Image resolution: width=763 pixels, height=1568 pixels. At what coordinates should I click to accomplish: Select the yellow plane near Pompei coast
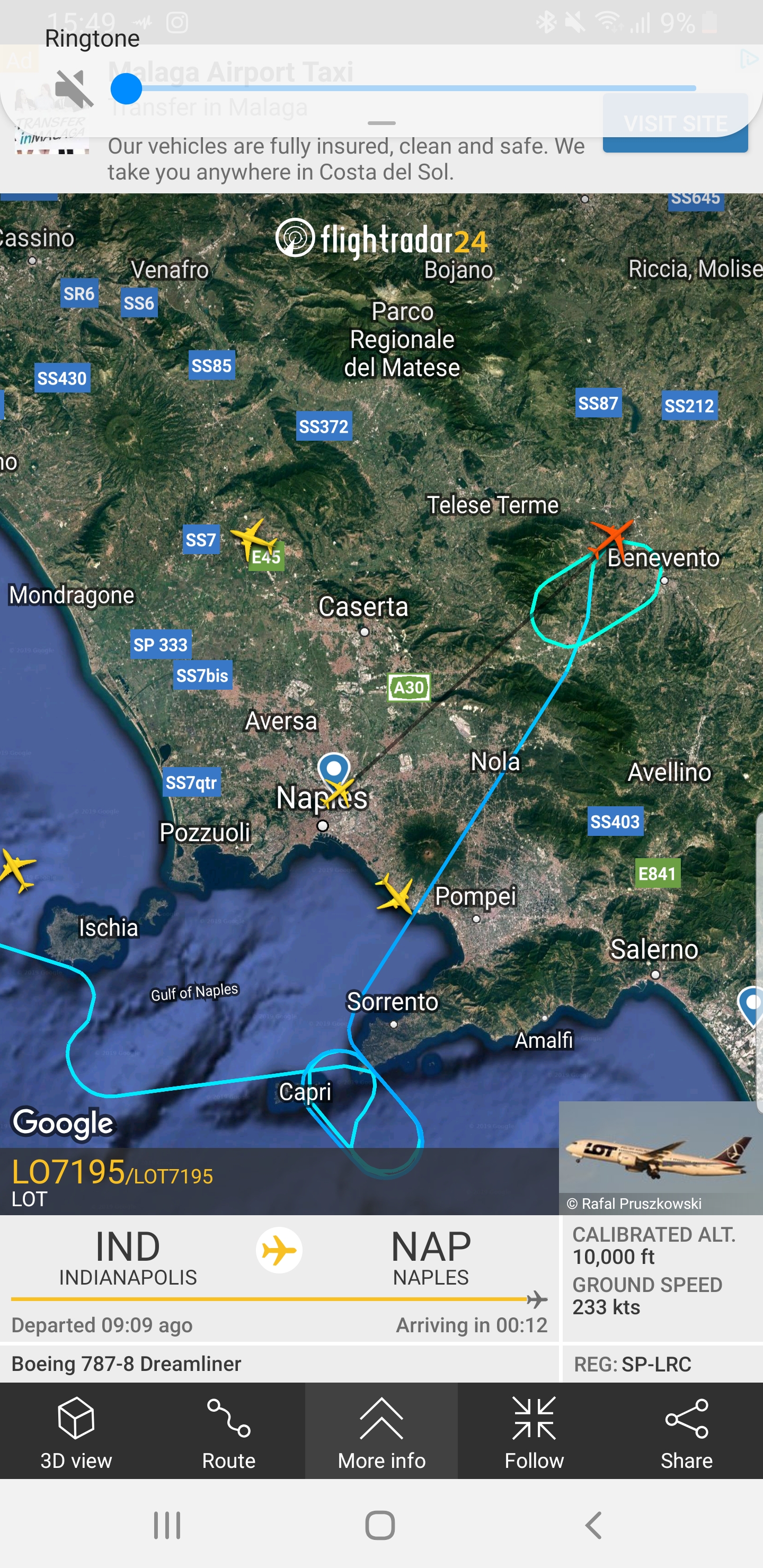(396, 894)
